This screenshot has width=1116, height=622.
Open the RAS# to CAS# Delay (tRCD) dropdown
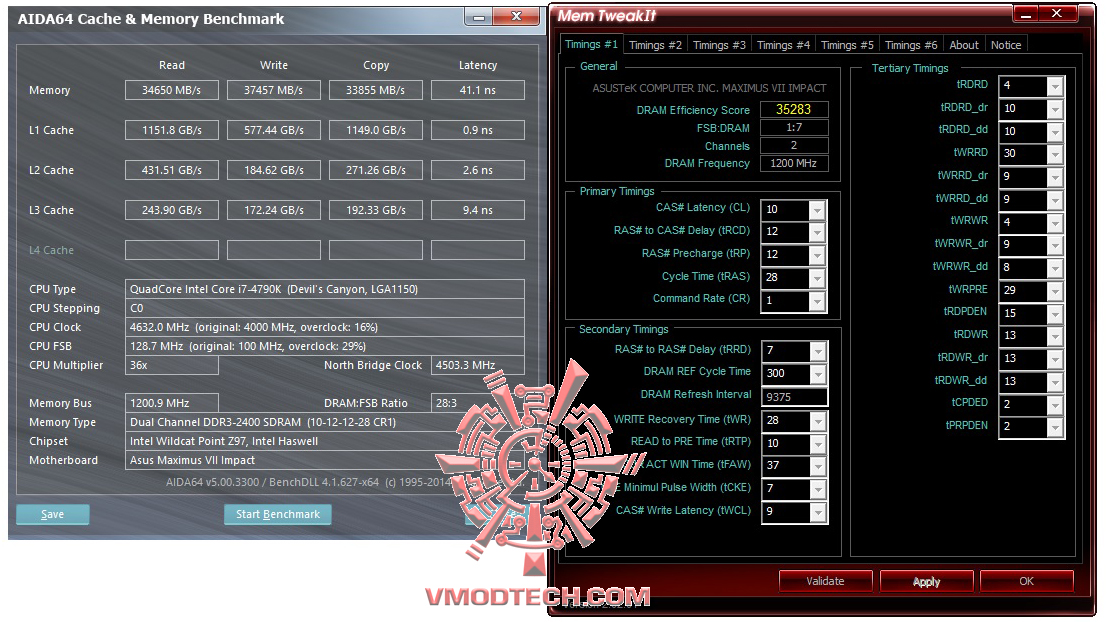coord(817,232)
